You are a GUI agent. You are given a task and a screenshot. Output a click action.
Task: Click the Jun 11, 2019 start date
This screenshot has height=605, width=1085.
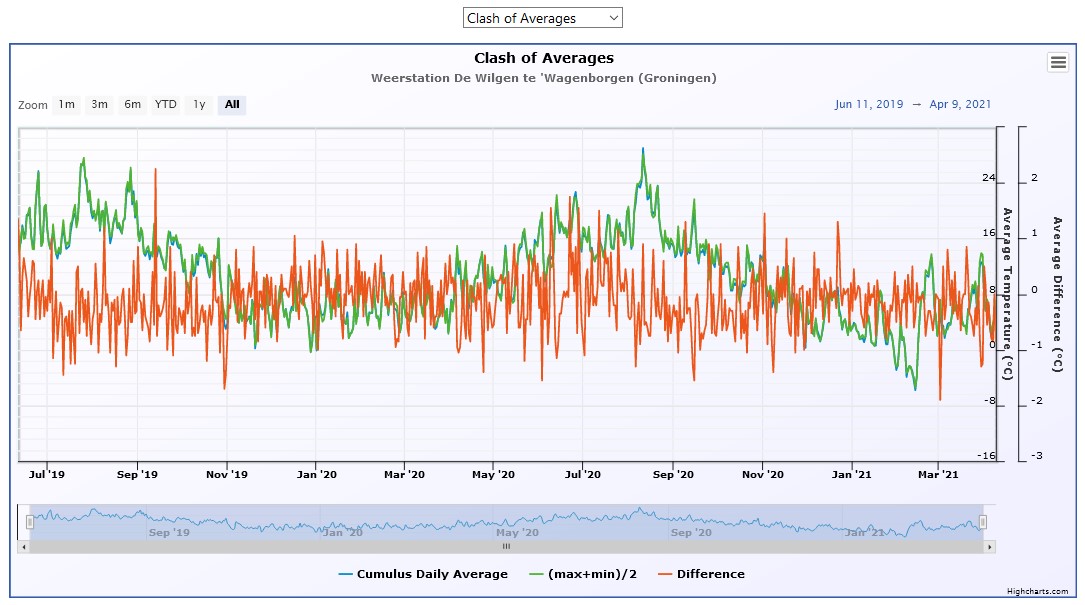[x=868, y=104]
